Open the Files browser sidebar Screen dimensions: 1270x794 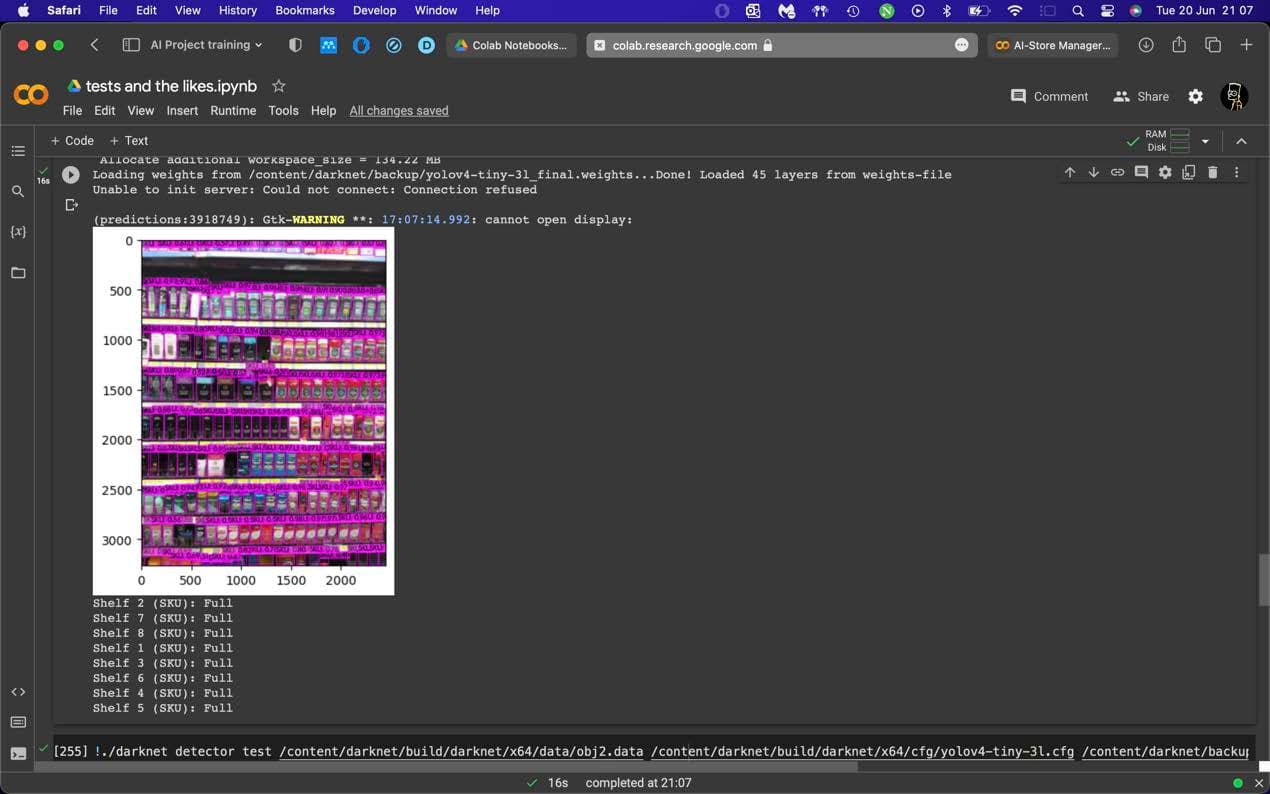pos(18,272)
